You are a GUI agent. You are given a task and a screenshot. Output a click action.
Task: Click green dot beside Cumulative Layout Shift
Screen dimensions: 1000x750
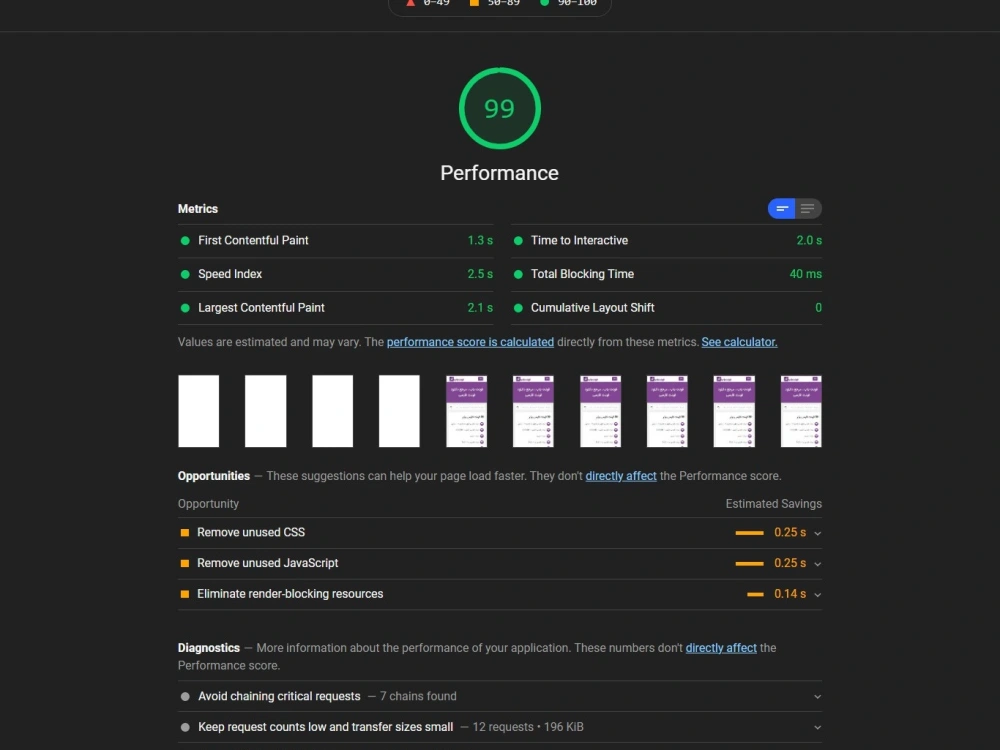[x=518, y=308]
